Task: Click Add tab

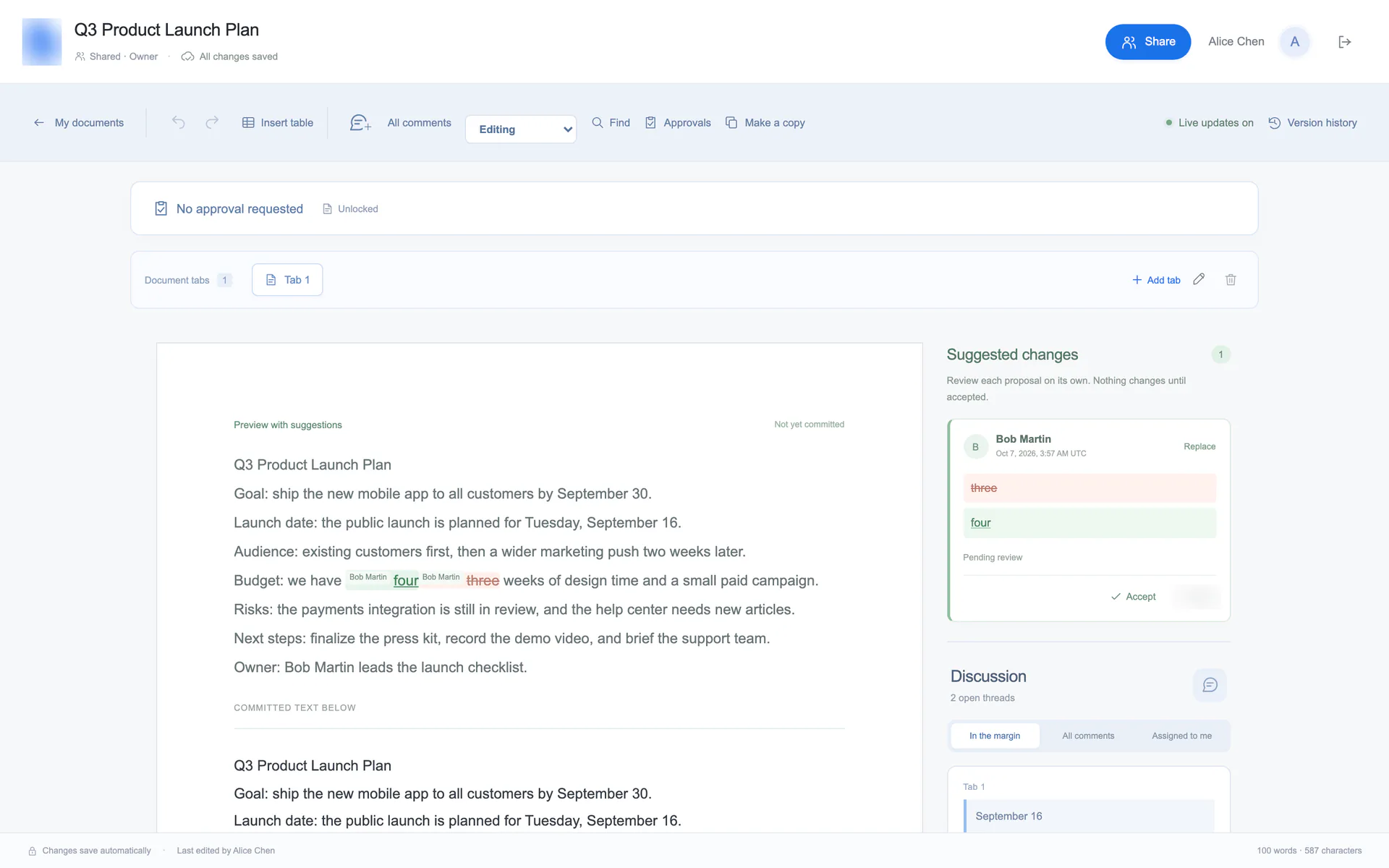Action: point(1156,279)
